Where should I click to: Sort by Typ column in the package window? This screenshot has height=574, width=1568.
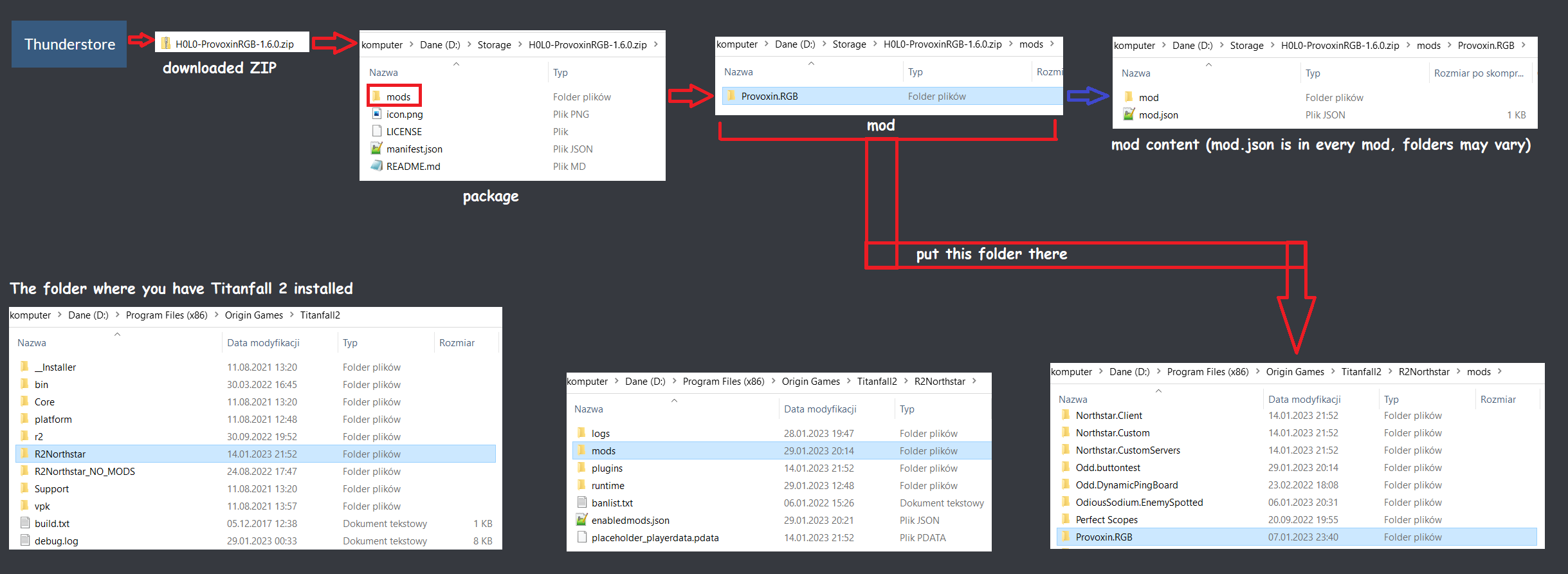tap(560, 72)
